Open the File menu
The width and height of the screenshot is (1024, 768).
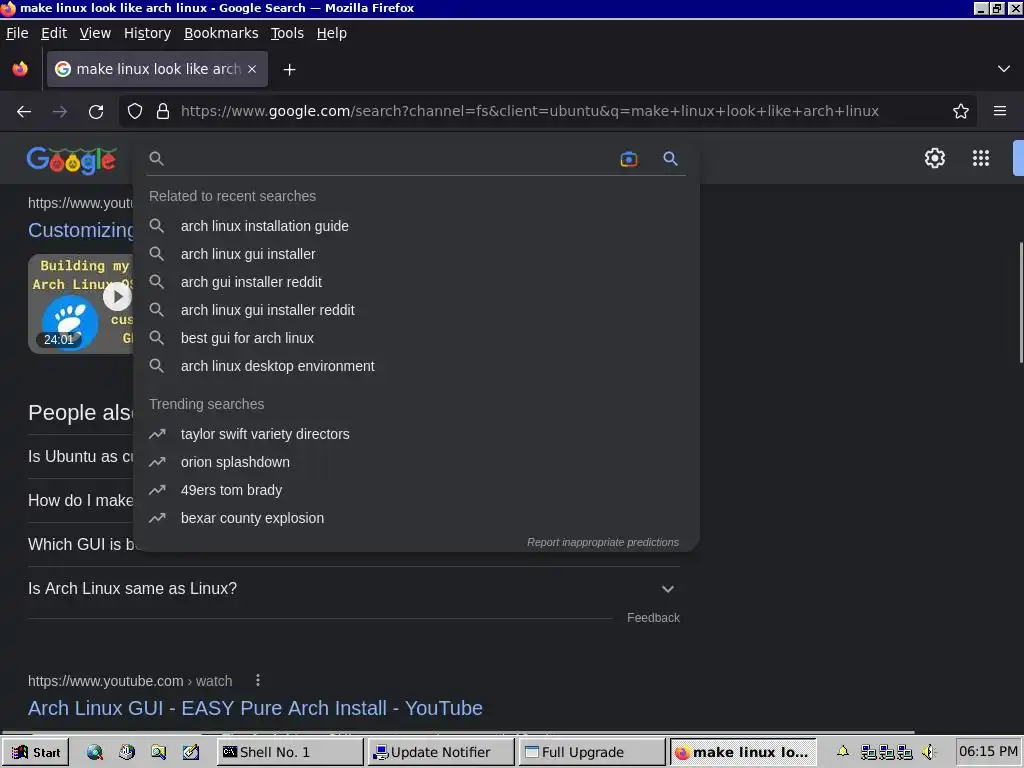pos(17,33)
